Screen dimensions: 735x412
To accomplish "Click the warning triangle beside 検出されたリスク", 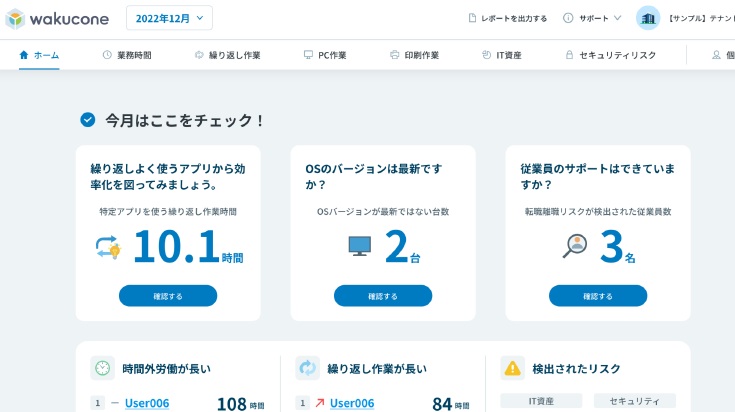I will (x=512, y=368).
